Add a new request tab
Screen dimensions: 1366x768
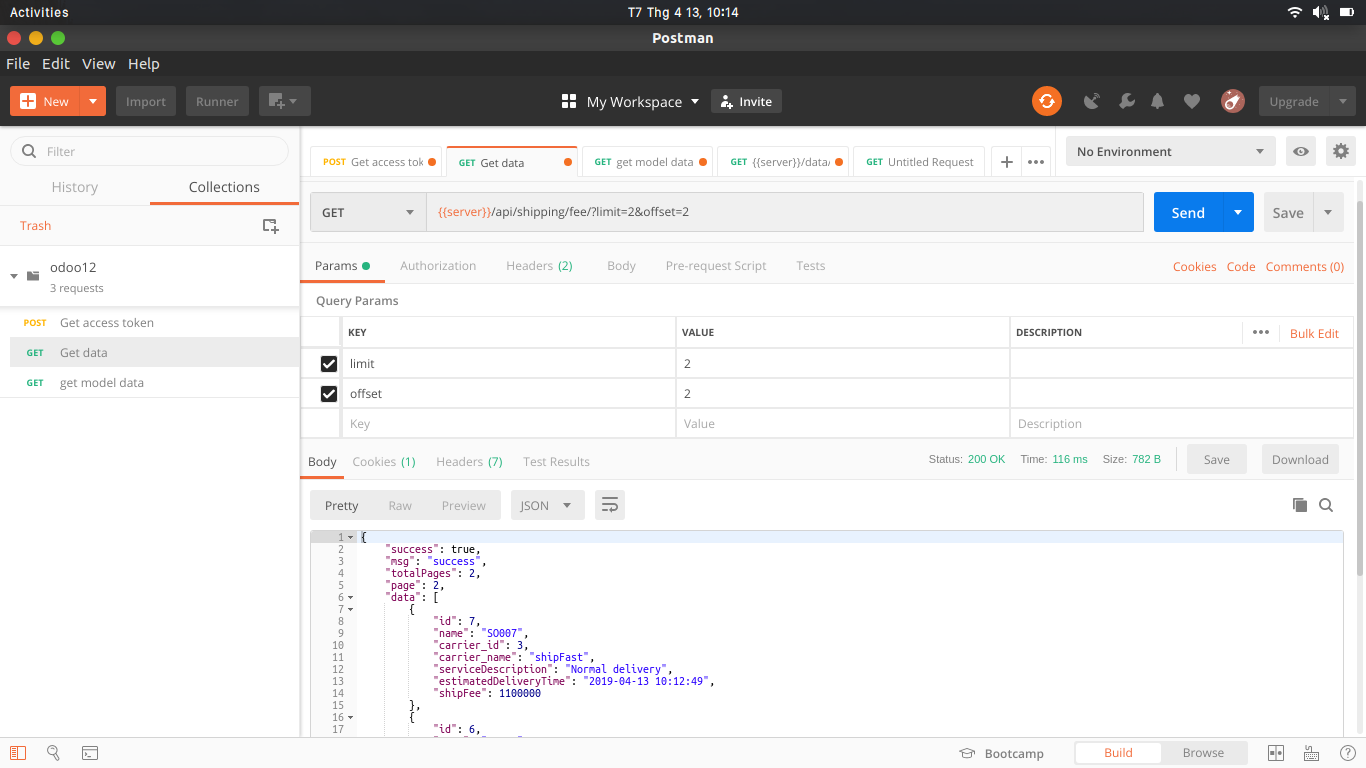pyautogui.click(x=1007, y=162)
